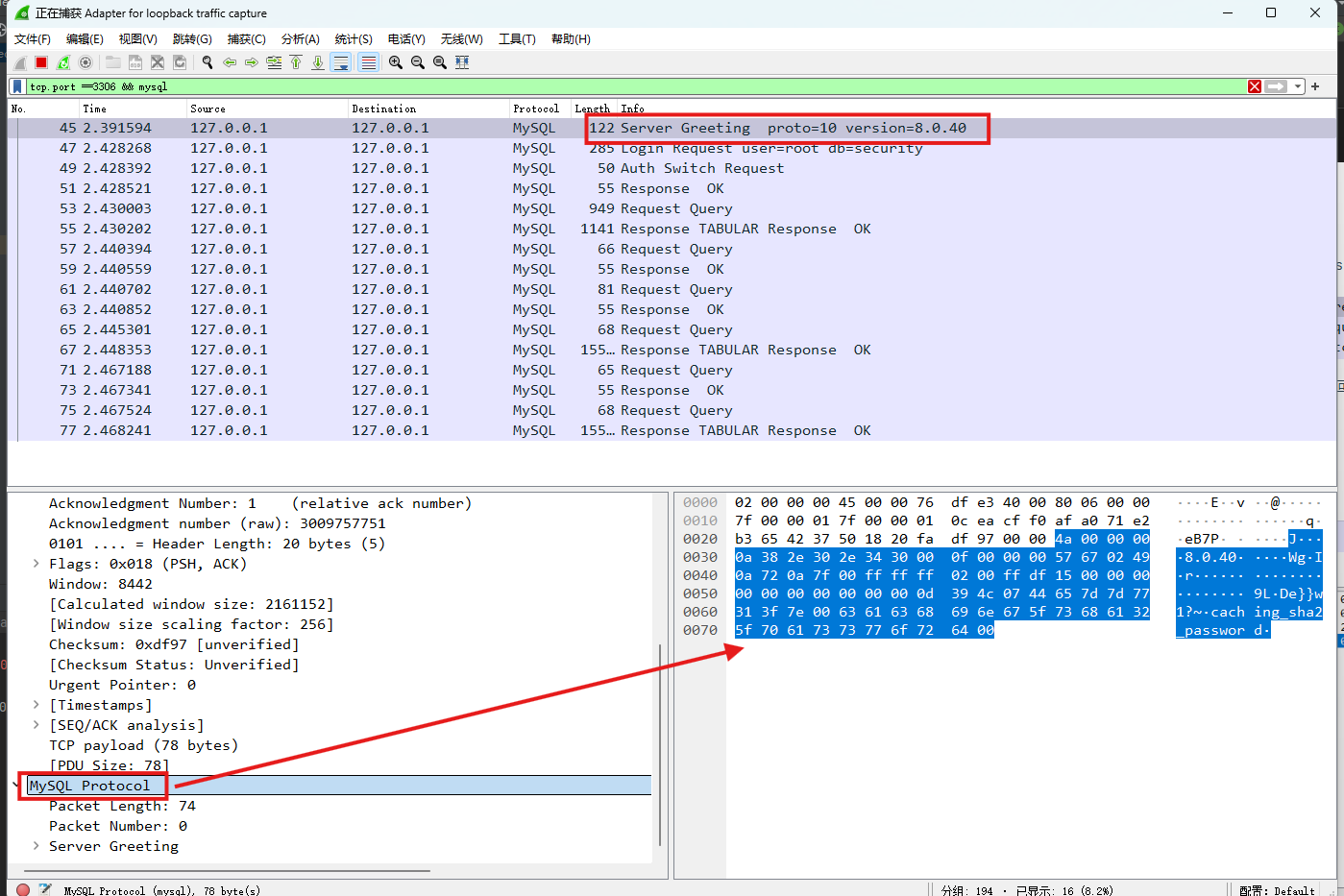The height and width of the screenshot is (896, 1344).
Task: Click 配置: Default profile in status bar
Action: point(1277,890)
